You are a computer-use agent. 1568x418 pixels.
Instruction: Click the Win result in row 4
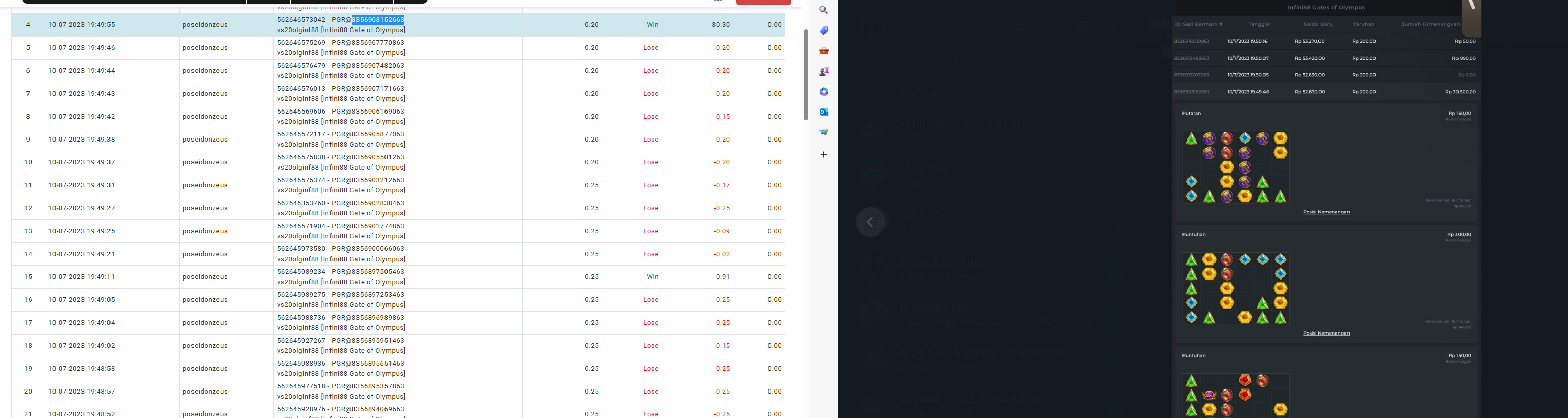[x=652, y=25]
